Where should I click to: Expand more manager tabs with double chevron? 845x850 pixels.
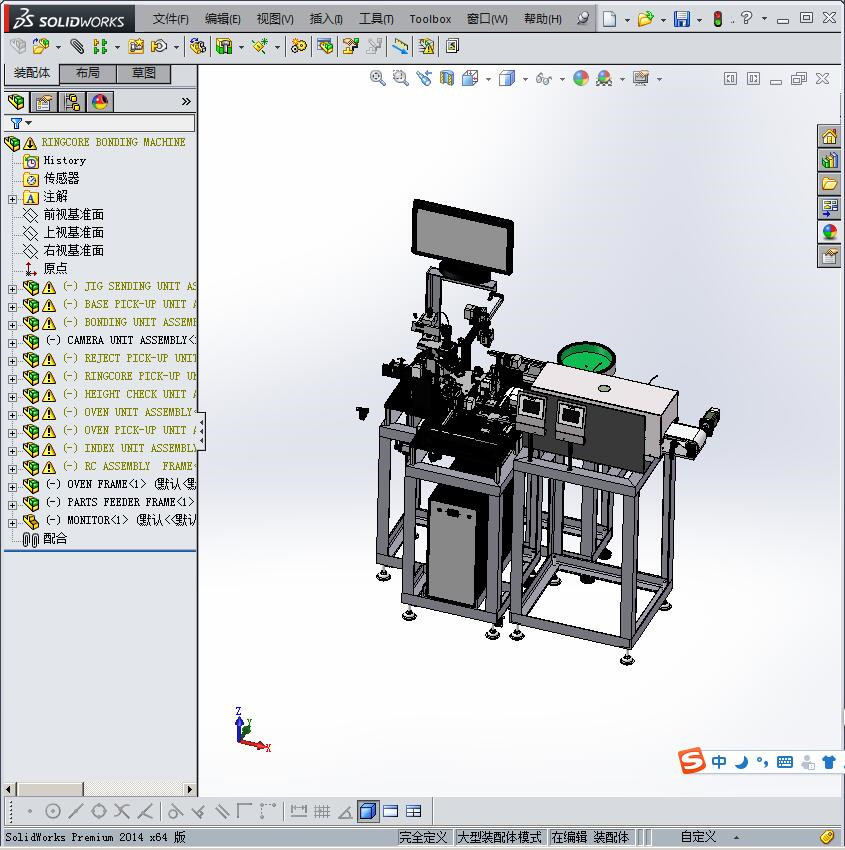pyautogui.click(x=186, y=101)
